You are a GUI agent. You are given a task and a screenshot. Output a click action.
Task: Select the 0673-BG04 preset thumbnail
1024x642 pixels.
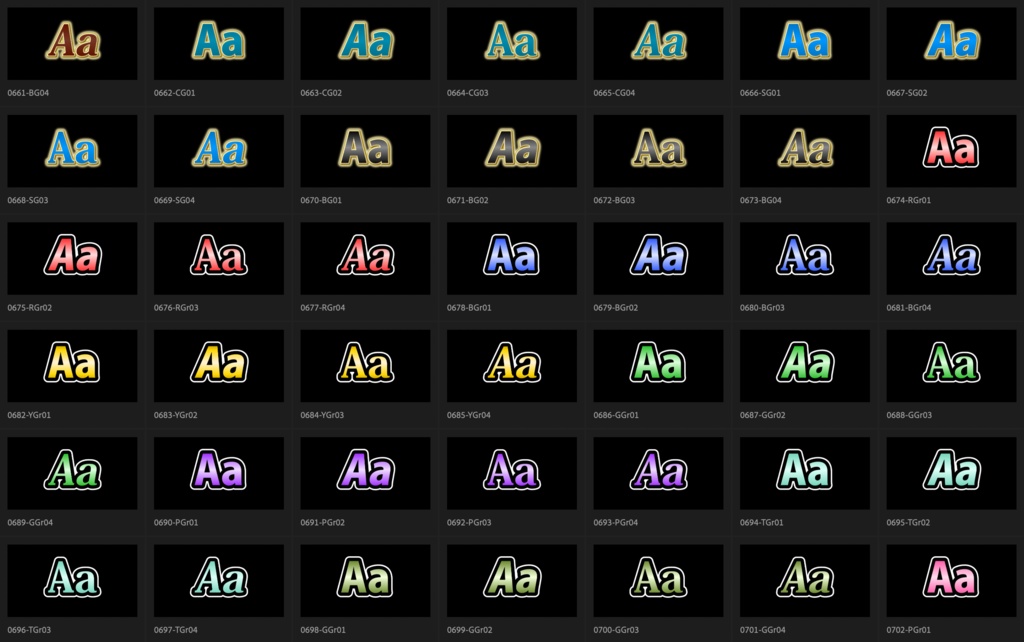[x=803, y=150]
